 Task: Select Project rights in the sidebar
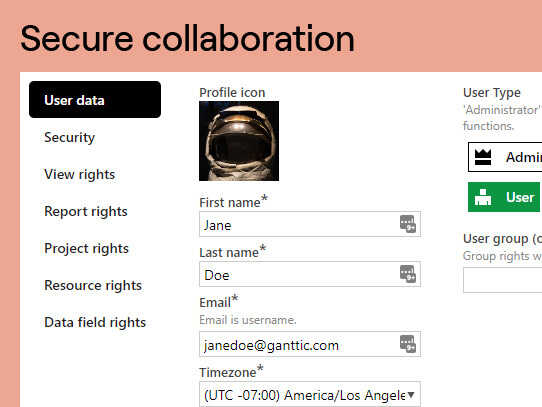click(x=86, y=248)
